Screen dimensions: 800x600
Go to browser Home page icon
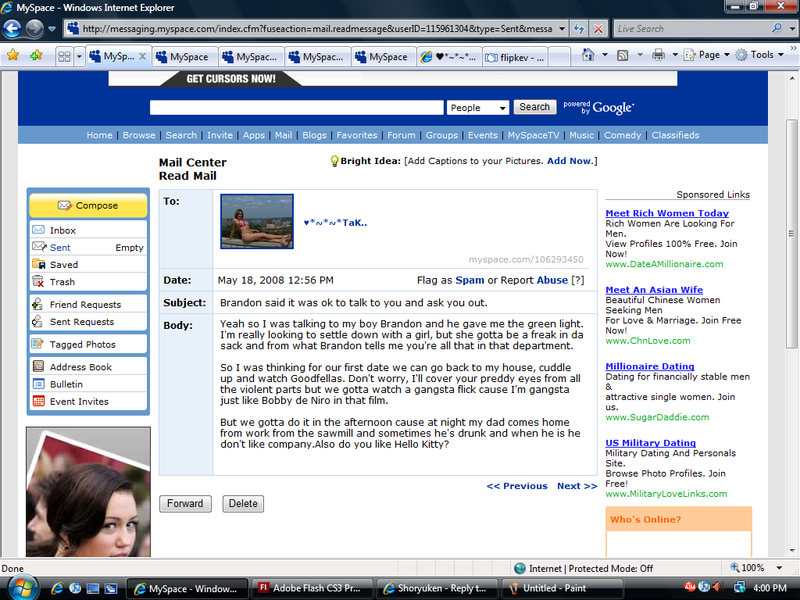(x=588, y=55)
